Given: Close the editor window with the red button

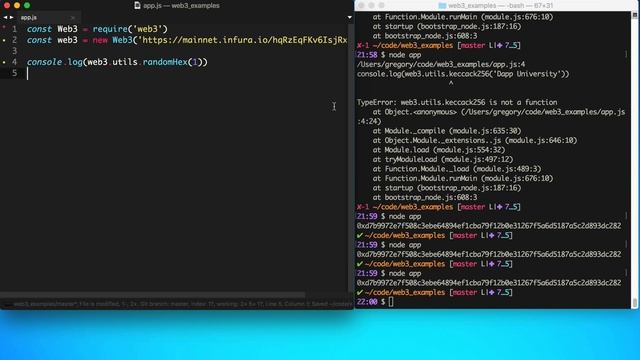Looking at the screenshot, I should coord(7,5).
